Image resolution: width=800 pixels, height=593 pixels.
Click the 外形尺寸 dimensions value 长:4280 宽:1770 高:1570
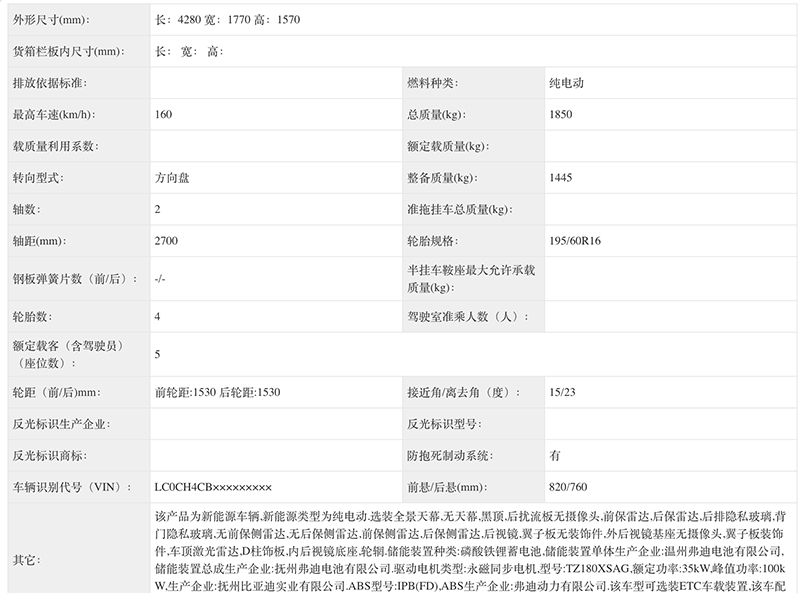pyautogui.click(x=227, y=19)
